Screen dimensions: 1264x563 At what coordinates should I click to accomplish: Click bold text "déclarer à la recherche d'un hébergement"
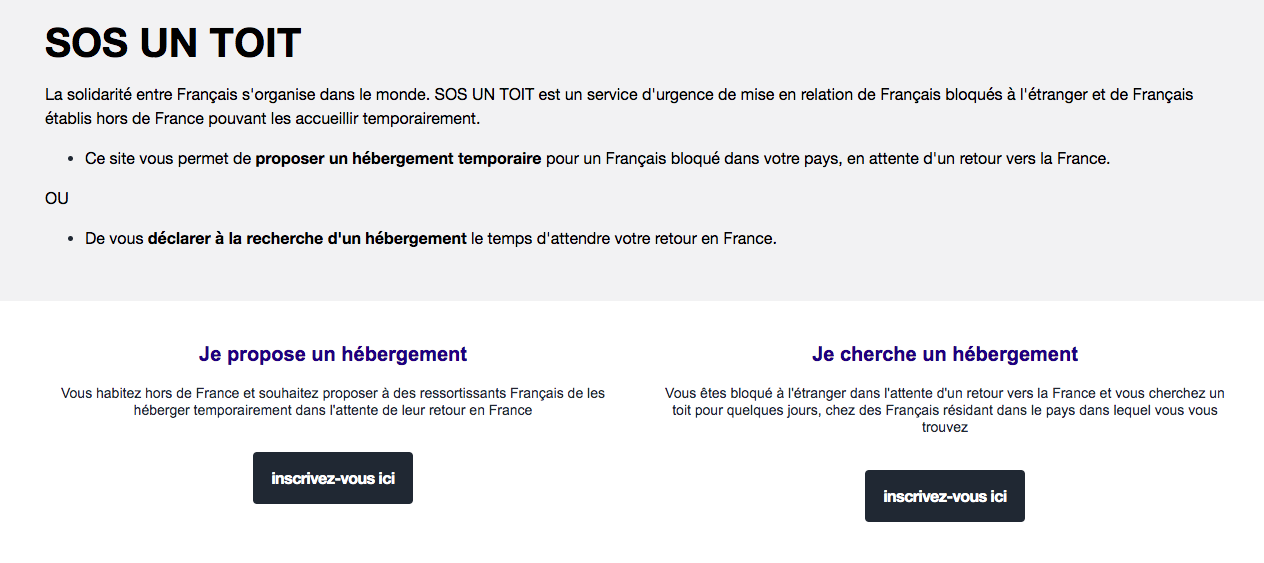[307, 238]
